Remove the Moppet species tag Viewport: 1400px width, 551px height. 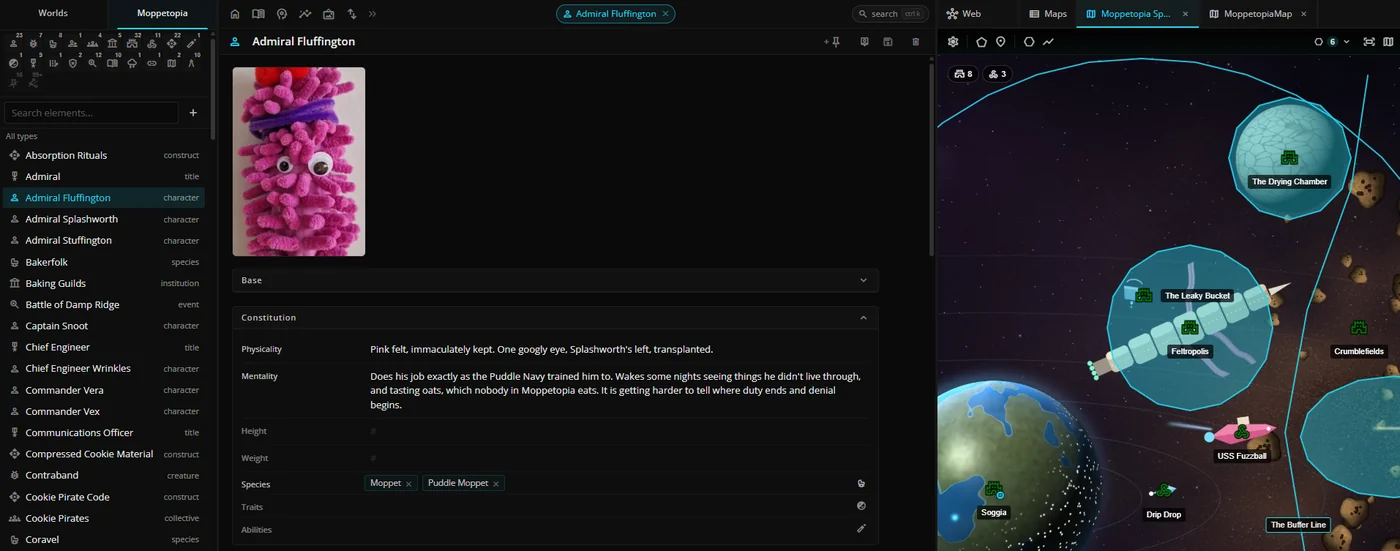click(408, 484)
